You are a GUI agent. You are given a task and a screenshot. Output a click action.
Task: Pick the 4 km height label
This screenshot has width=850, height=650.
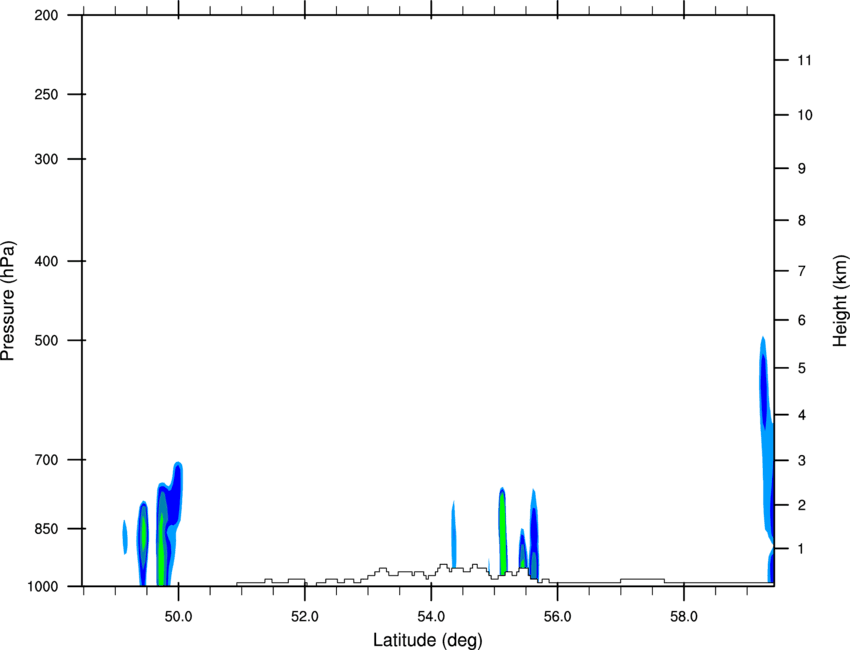click(x=801, y=415)
